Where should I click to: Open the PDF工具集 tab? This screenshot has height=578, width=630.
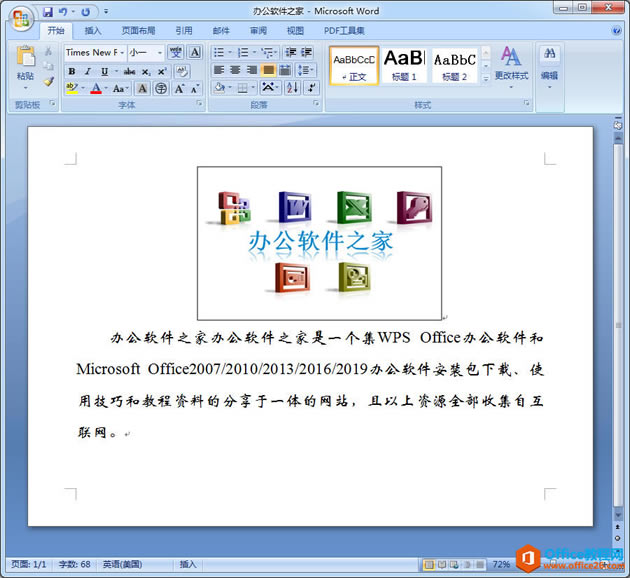pos(344,31)
